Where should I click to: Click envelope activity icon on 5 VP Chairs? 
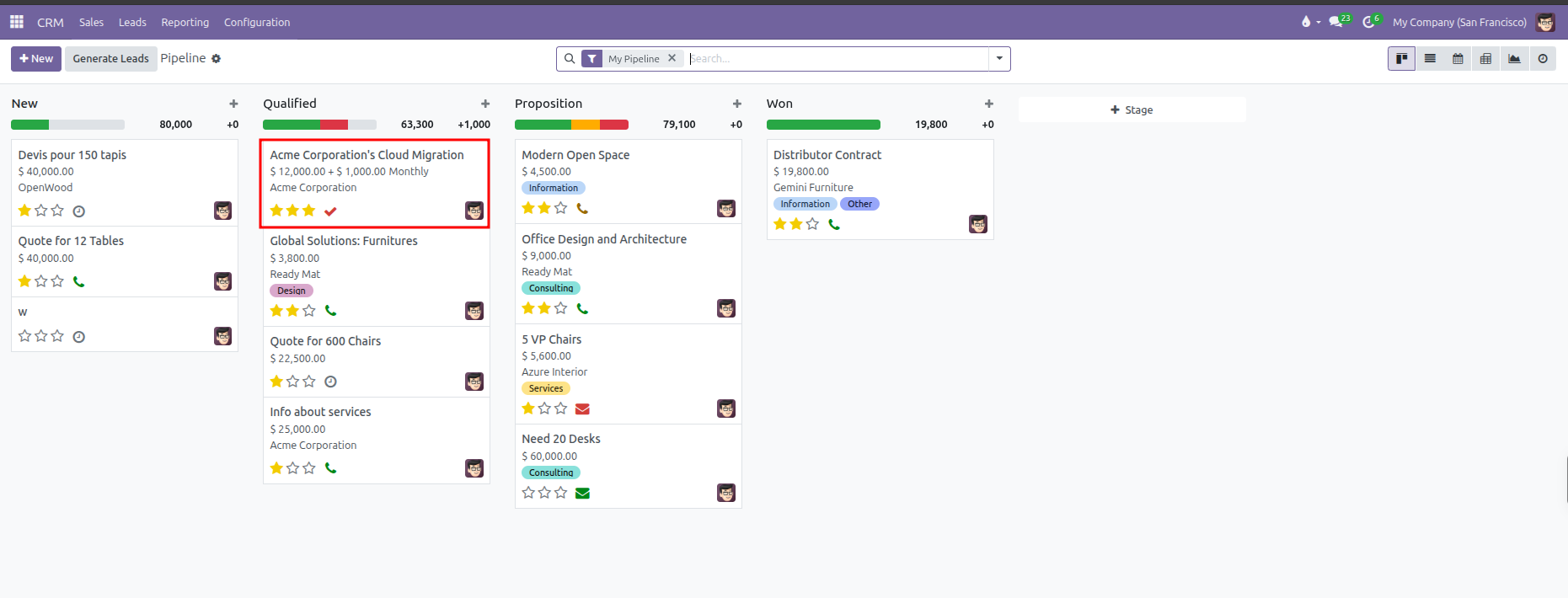(582, 408)
